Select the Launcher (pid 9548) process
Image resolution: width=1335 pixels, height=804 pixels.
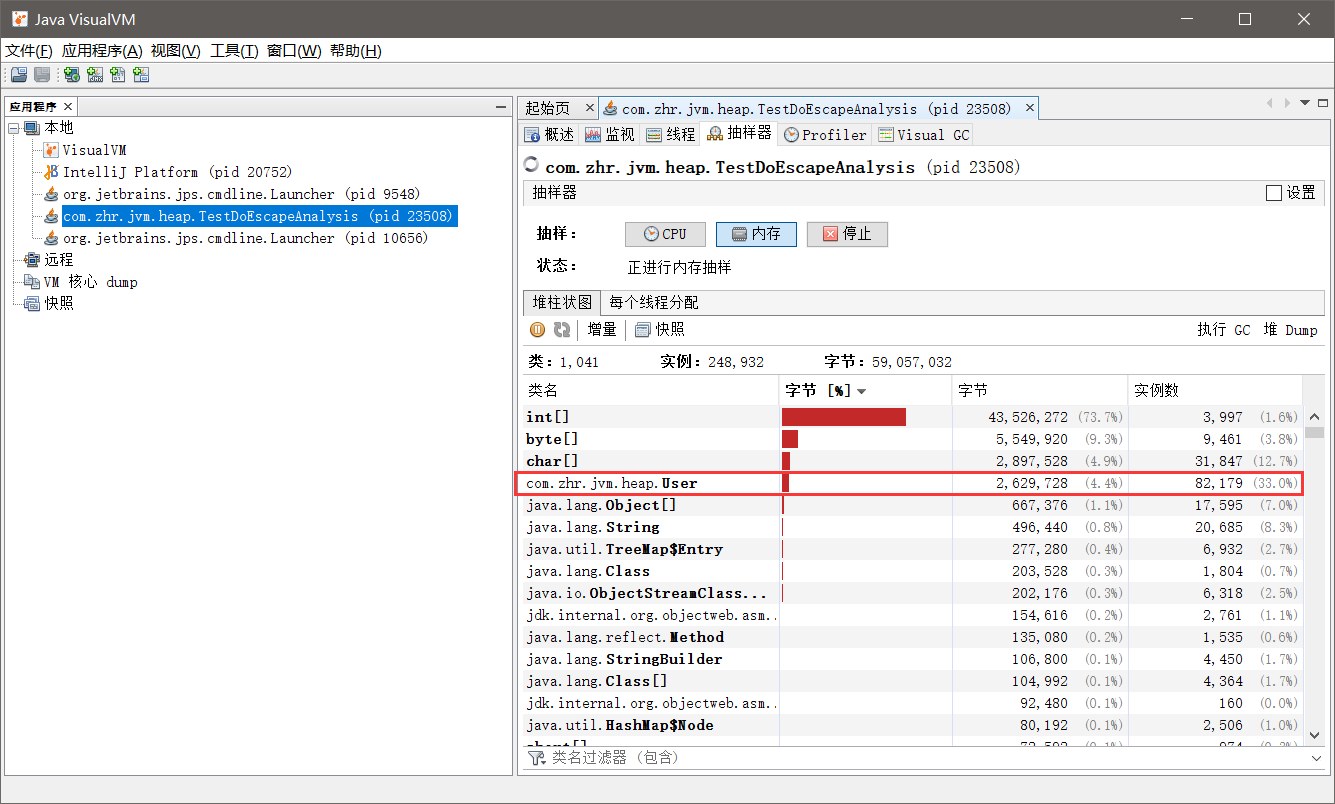pyautogui.click(x=241, y=194)
